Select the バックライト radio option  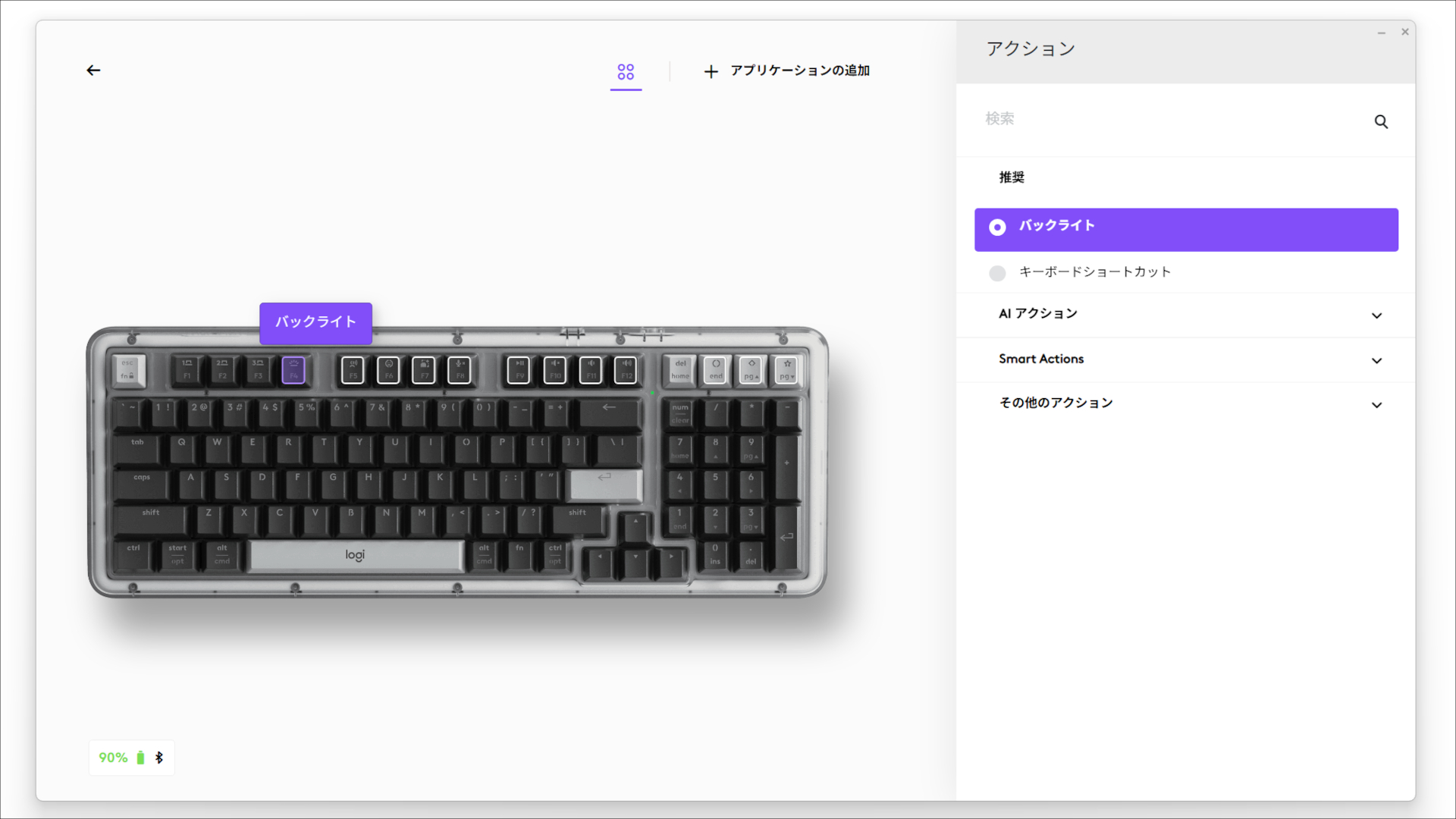pyautogui.click(x=1186, y=230)
